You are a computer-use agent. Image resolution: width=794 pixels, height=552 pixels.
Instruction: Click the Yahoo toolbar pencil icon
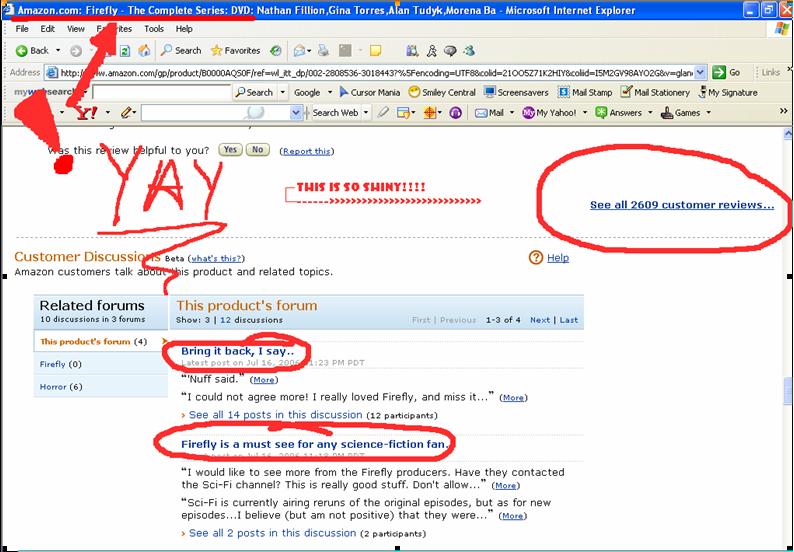[126, 113]
